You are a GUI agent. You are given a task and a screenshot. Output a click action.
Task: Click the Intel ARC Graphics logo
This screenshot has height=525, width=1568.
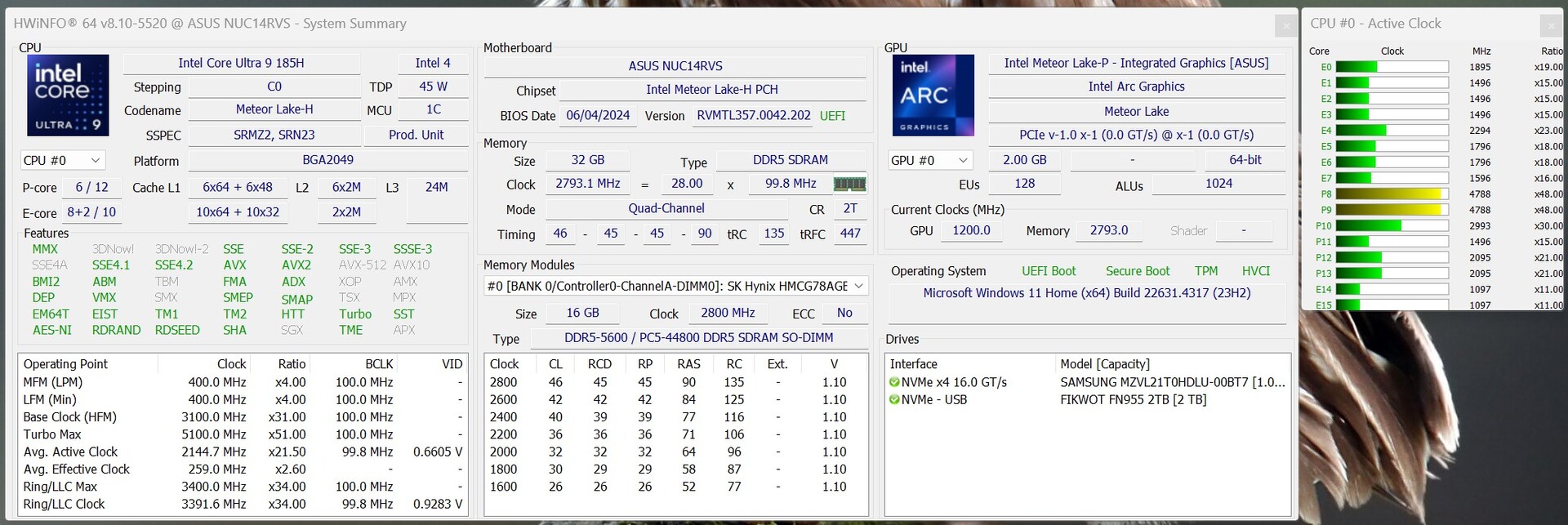coord(933,95)
